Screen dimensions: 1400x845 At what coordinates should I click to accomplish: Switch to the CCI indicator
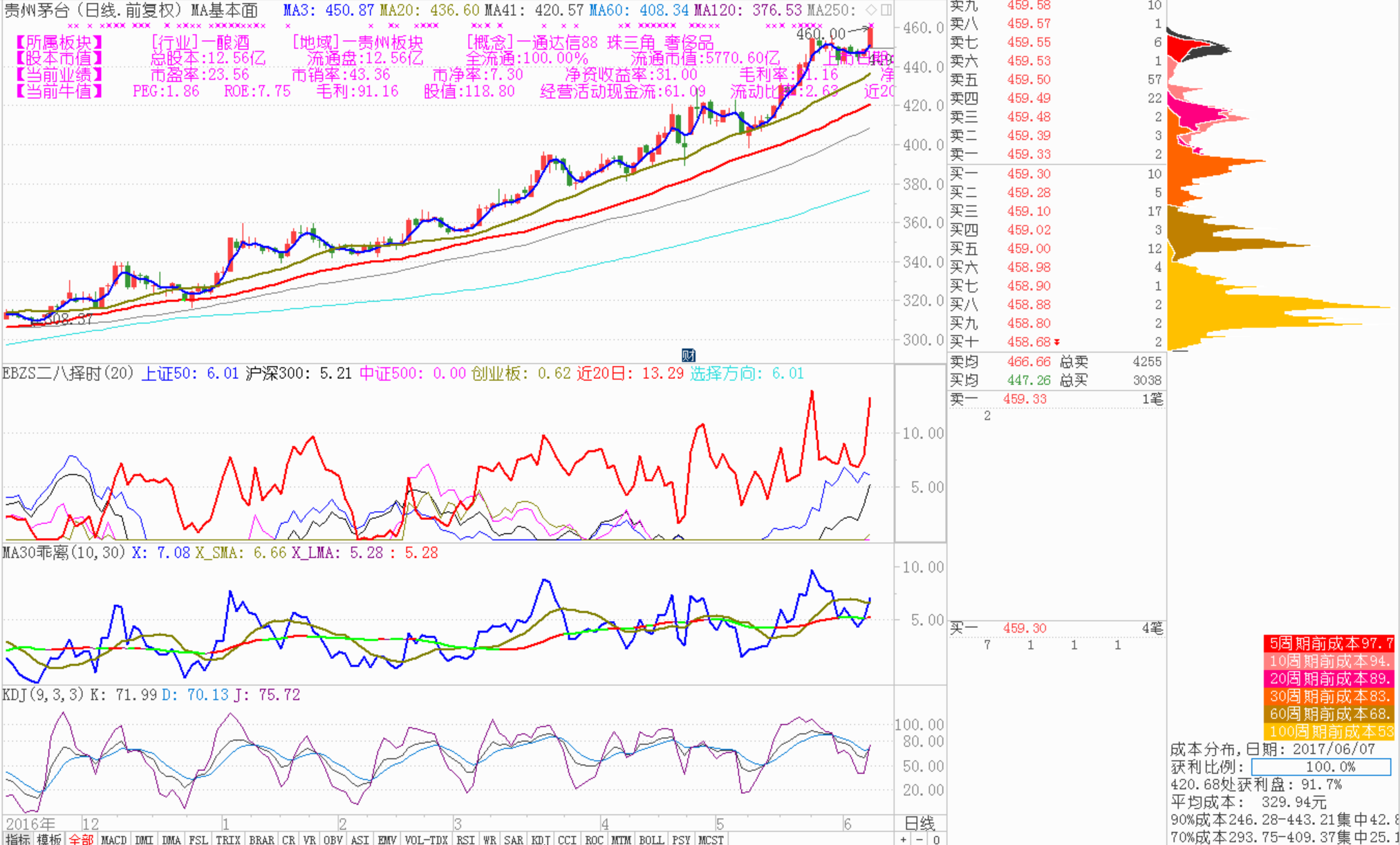click(567, 839)
